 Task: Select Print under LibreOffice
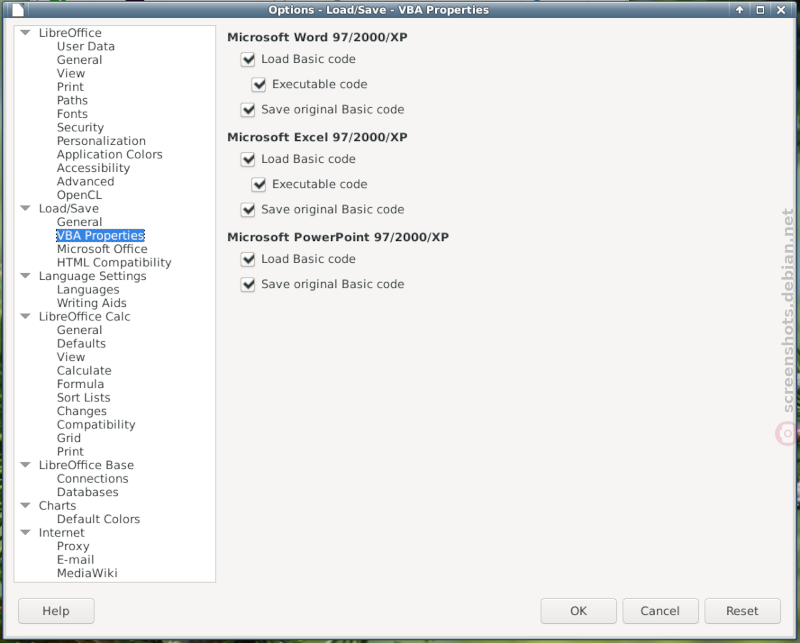point(70,87)
